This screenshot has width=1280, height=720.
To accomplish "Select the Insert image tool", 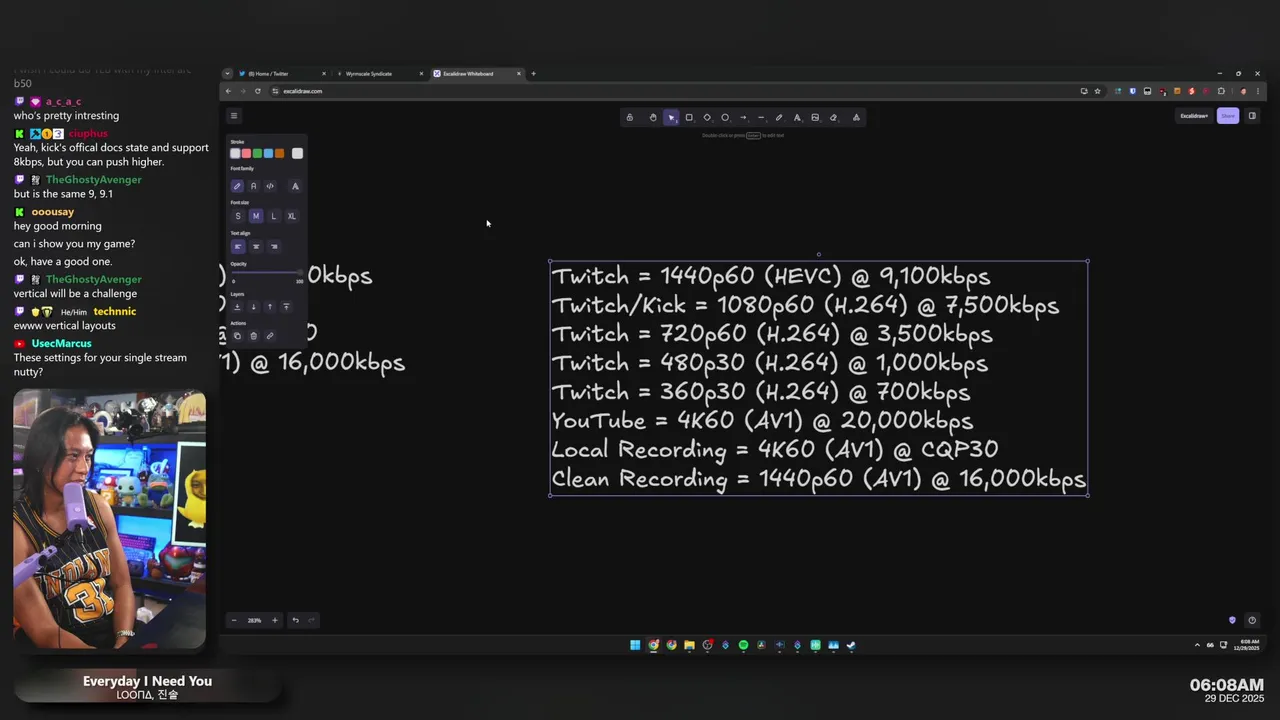I will coord(815,117).
